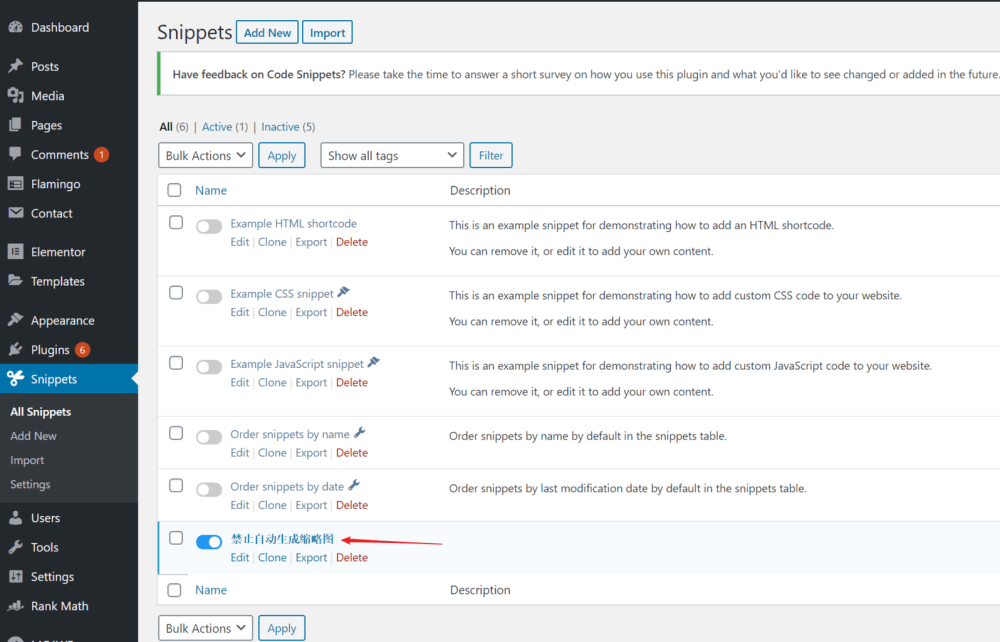Check the select-all checkbox in bottom footer
Image resolution: width=1000 pixels, height=642 pixels.
click(174, 590)
